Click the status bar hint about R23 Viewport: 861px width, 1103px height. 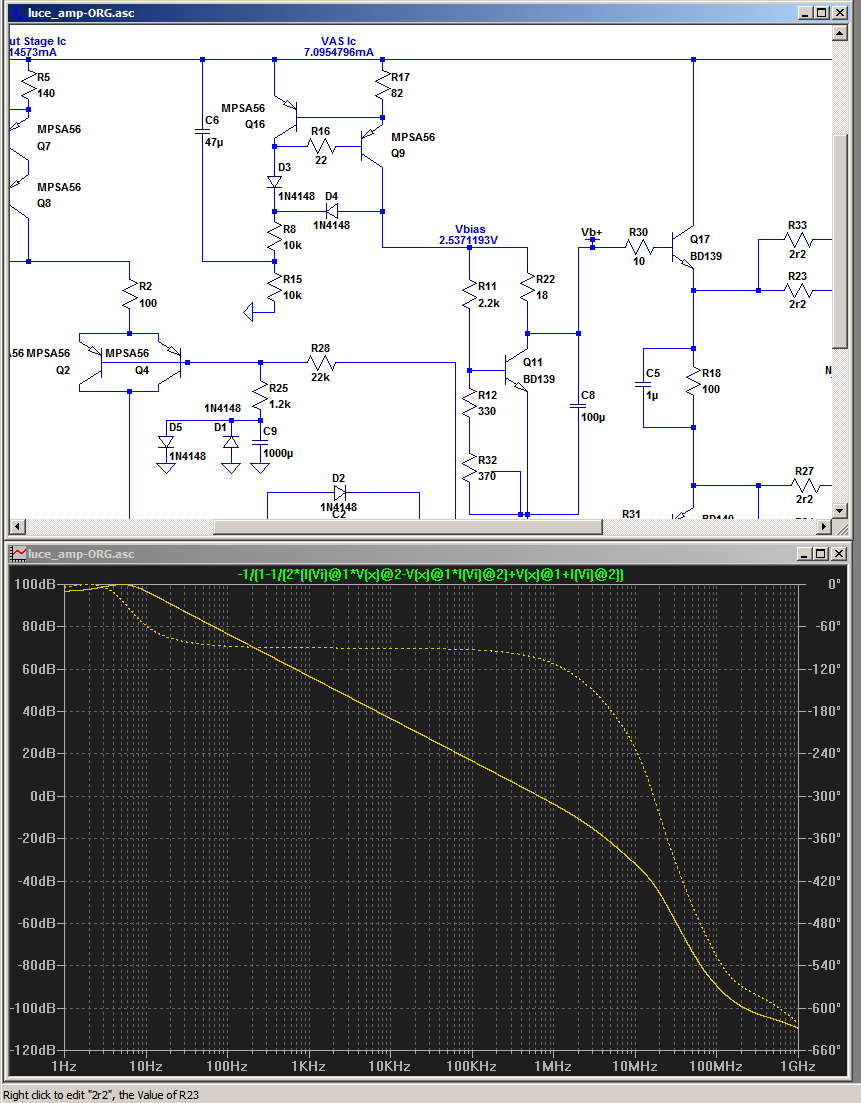pyautogui.click(x=101, y=1095)
